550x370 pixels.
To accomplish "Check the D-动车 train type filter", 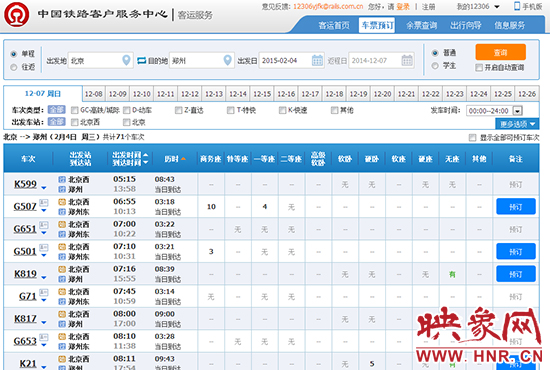I will pos(126,110).
